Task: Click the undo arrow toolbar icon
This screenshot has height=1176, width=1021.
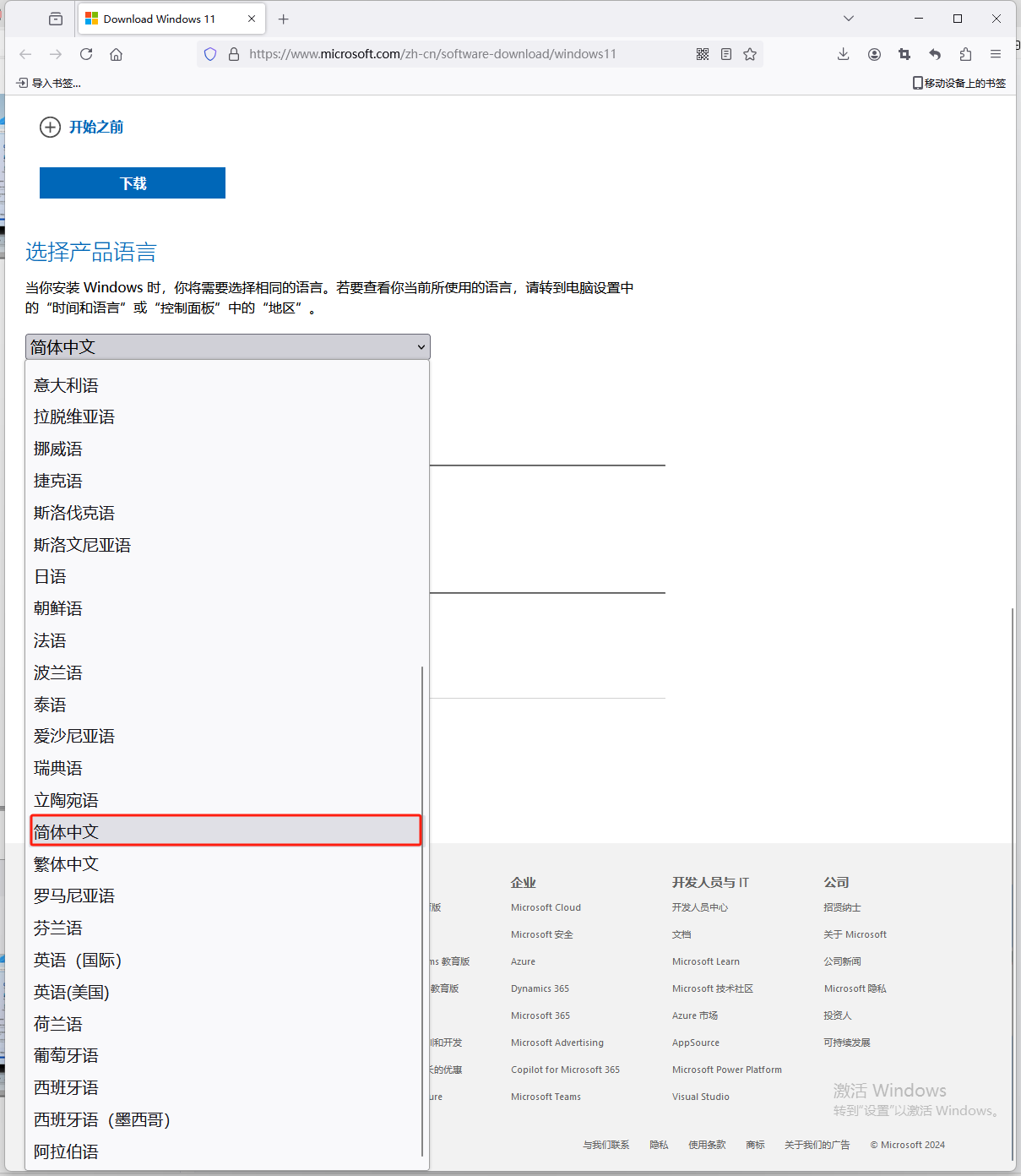Action: [935, 54]
